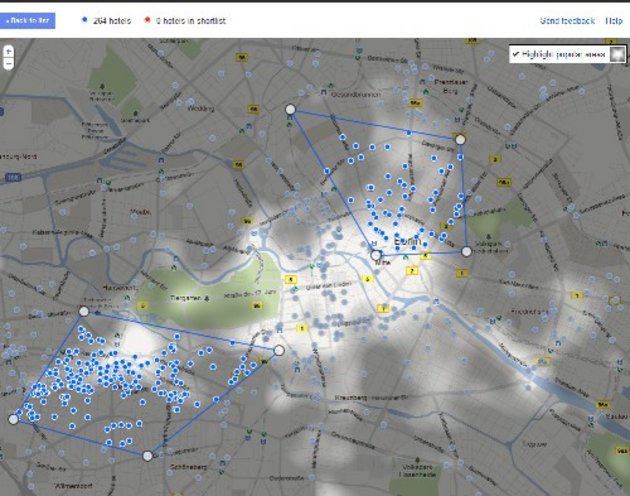The width and height of the screenshot is (630, 496).
Task: Click the polygon vertex handle above Schöneberg
Action: 148,456
